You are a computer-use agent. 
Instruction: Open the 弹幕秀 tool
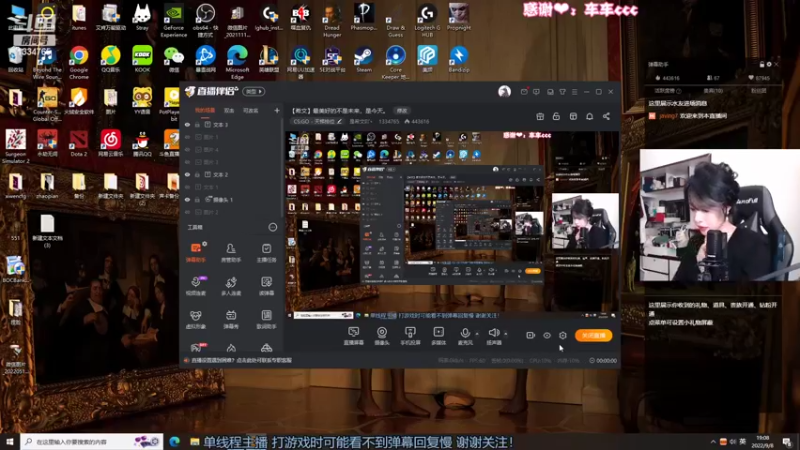click(231, 319)
